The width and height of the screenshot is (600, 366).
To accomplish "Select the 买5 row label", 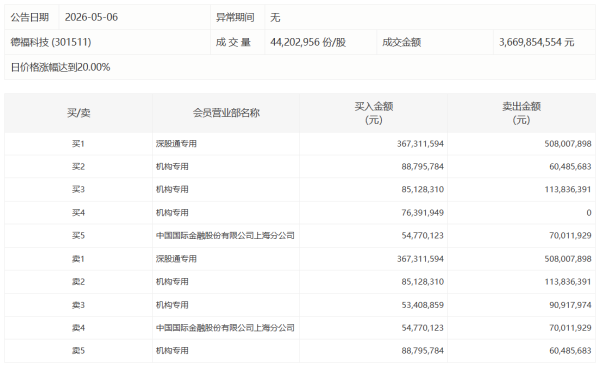I will point(78,235).
